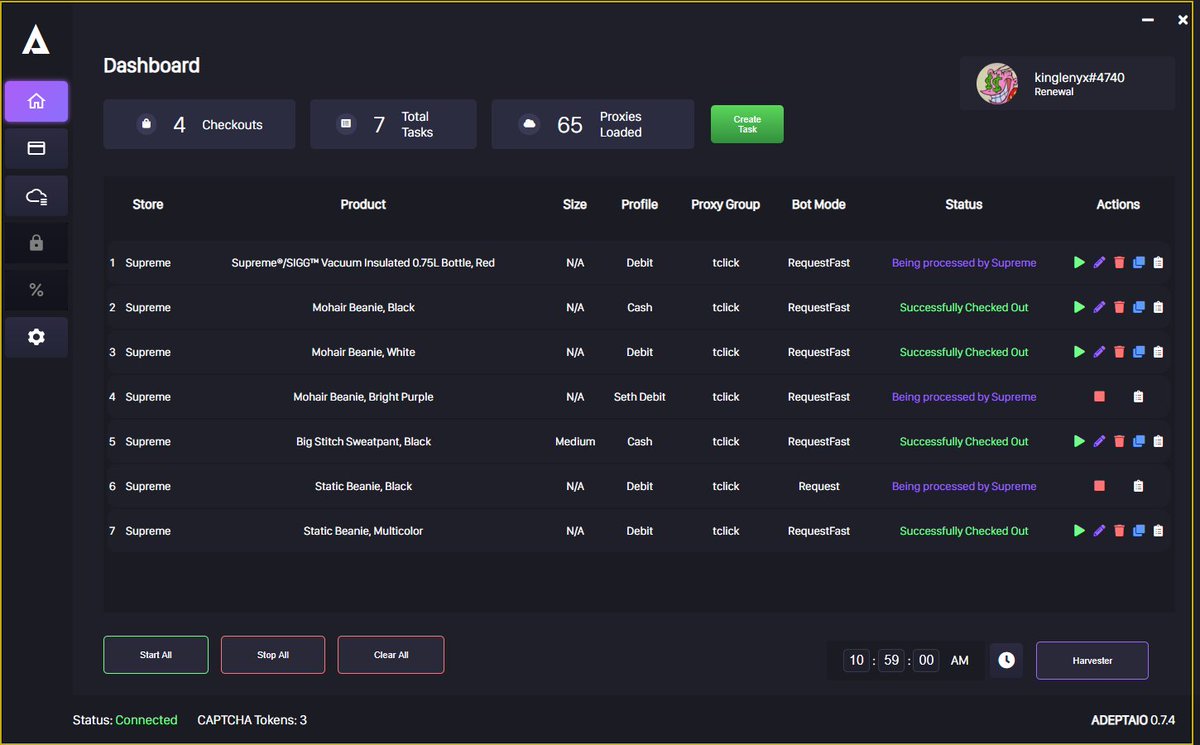Open the clipboard log for Mohair Beanie Bright Purple
Screen dimensions: 1200x745
[x=1138, y=397]
